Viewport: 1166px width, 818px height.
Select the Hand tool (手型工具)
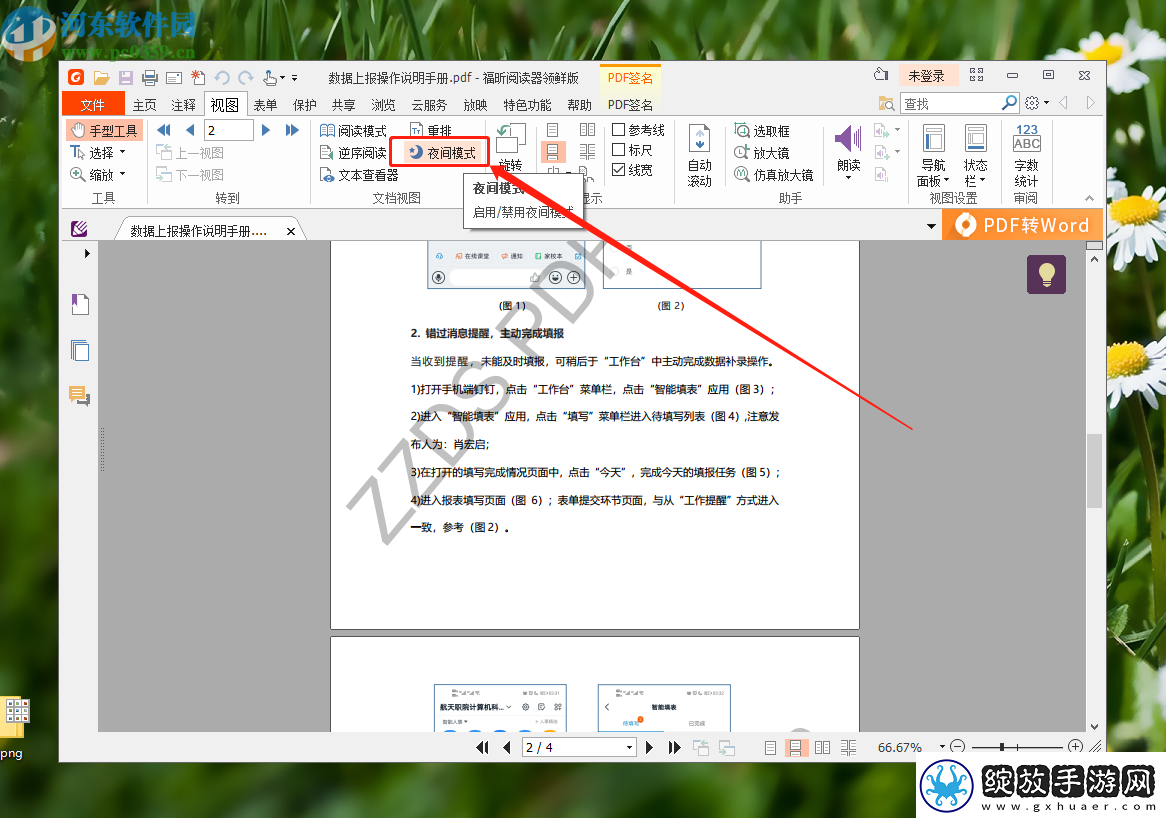(x=104, y=131)
